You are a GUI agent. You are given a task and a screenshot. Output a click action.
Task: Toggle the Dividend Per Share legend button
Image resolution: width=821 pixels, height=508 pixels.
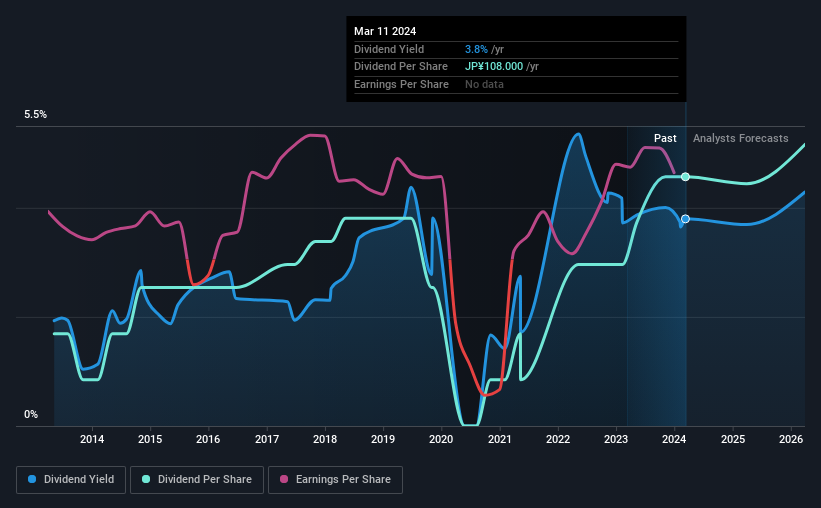coord(197,480)
